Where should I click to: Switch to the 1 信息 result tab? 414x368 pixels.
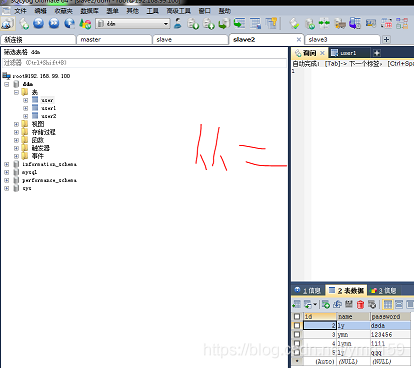click(x=308, y=291)
